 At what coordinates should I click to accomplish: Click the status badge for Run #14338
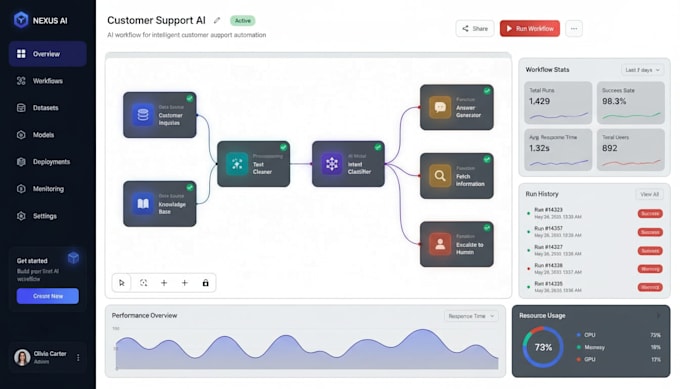650,269
